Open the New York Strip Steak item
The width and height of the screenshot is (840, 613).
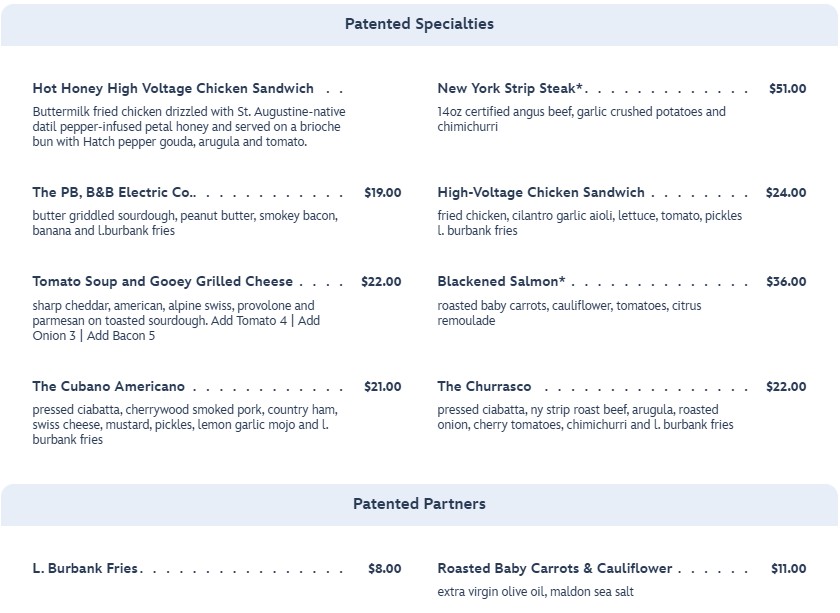click(x=510, y=89)
